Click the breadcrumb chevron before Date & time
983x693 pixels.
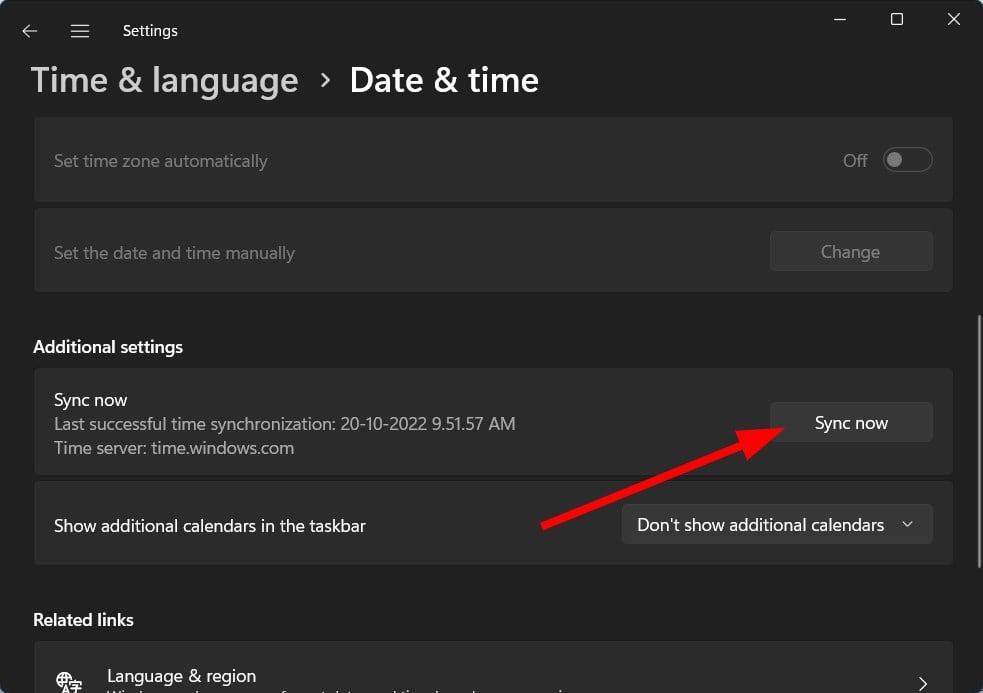pyautogui.click(x=325, y=80)
